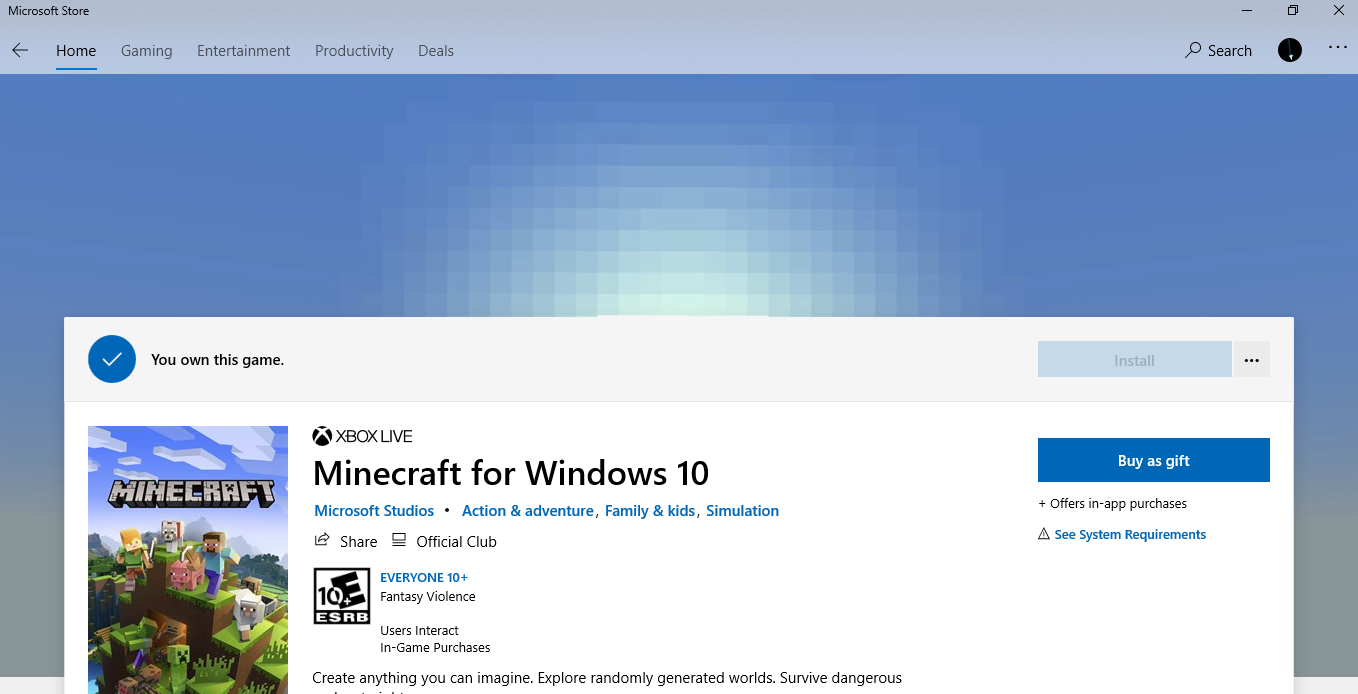Image resolution: width=1358 pixels, height=694 pixels.
Task: Click 'You own this game.' text
Action: [x=217, y=360]
